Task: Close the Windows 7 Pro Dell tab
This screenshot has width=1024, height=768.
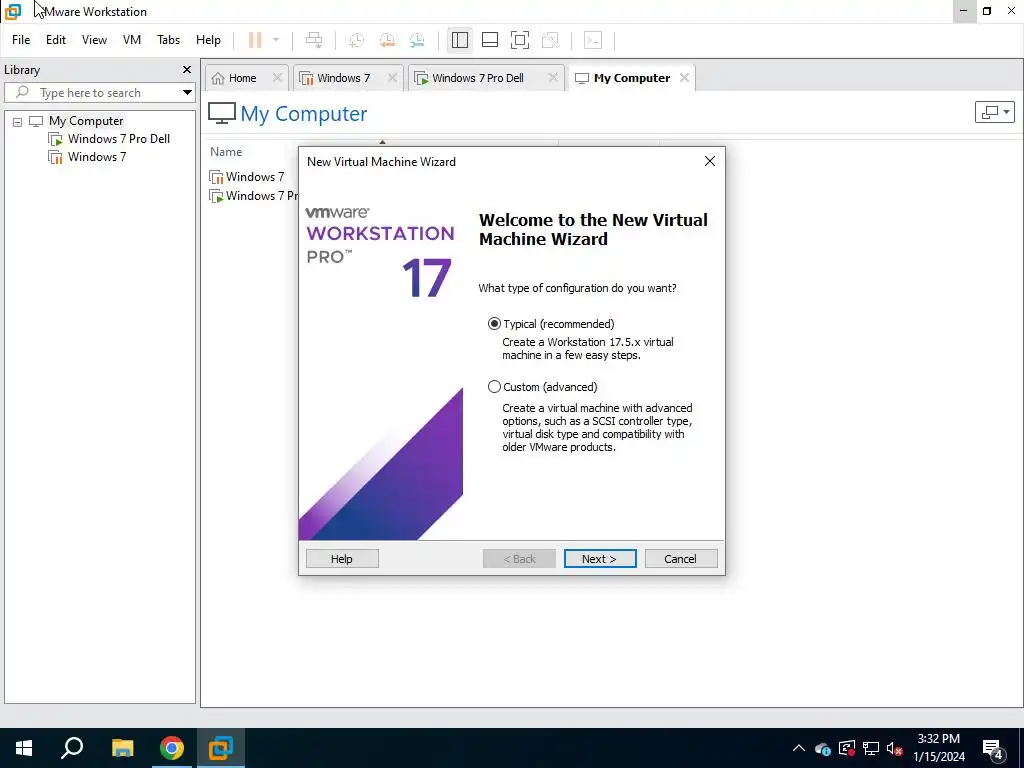Action: (552, 78)
